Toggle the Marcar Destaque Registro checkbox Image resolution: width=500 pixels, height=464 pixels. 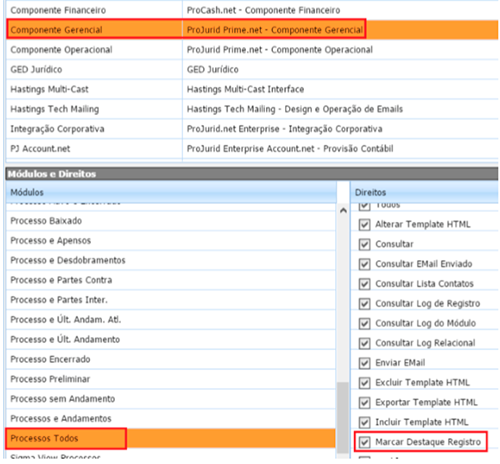[x=364, y=442]
